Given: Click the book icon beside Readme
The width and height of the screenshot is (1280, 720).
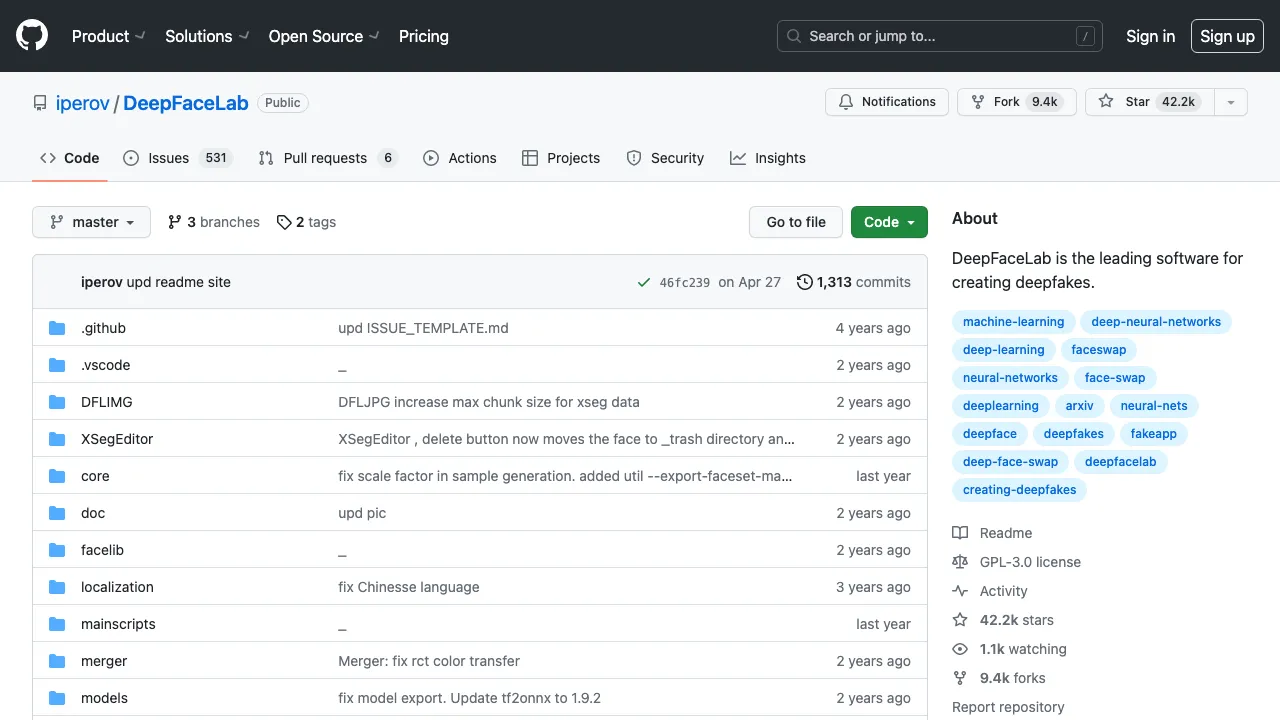Looking at the screenshot, I should click(x=960, y=533).
